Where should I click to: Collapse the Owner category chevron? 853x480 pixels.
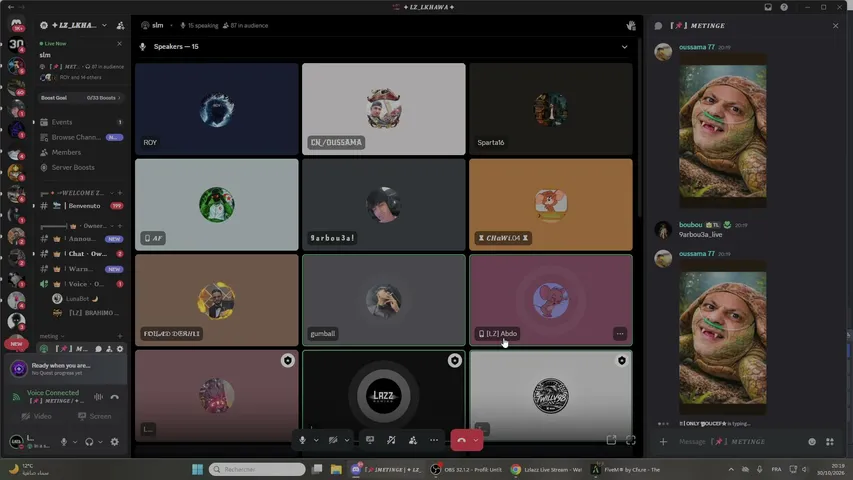[112, 226]
